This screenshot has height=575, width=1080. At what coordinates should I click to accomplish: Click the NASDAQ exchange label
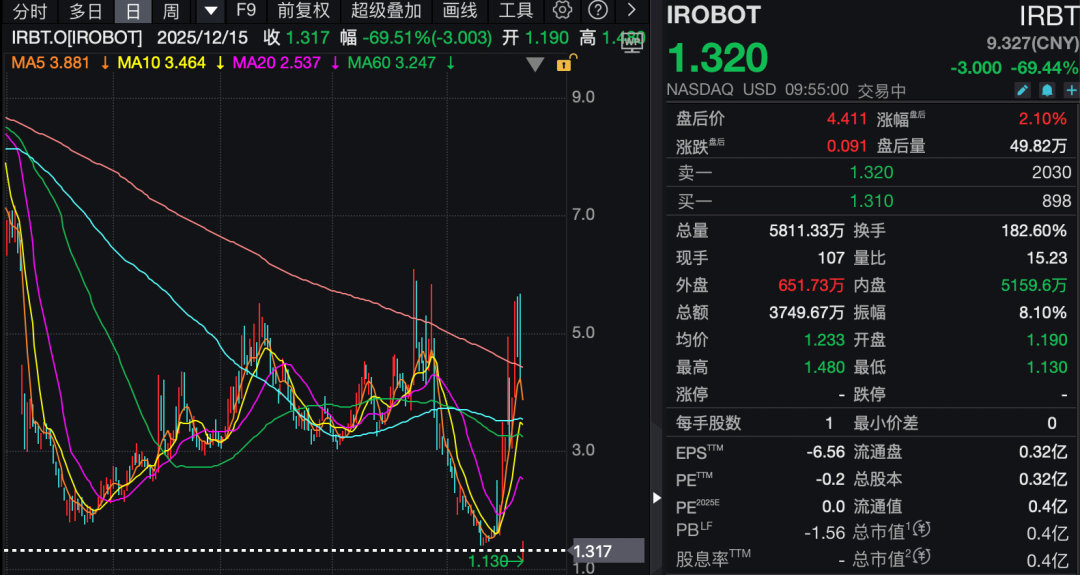coord(700,90)
